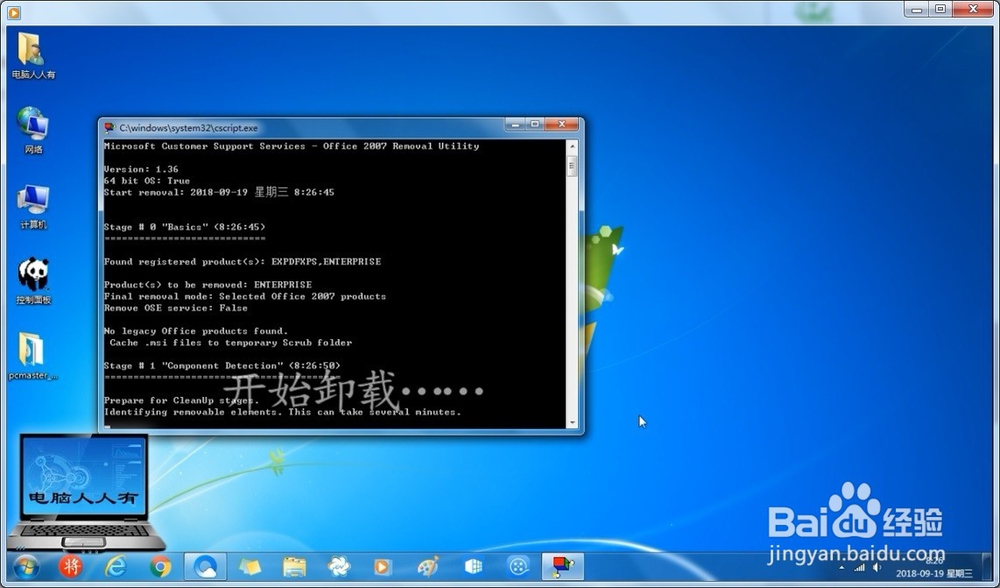Open the 控制面板 panda control panel icon
This screenshot has width=1000, height=588.
33,281
